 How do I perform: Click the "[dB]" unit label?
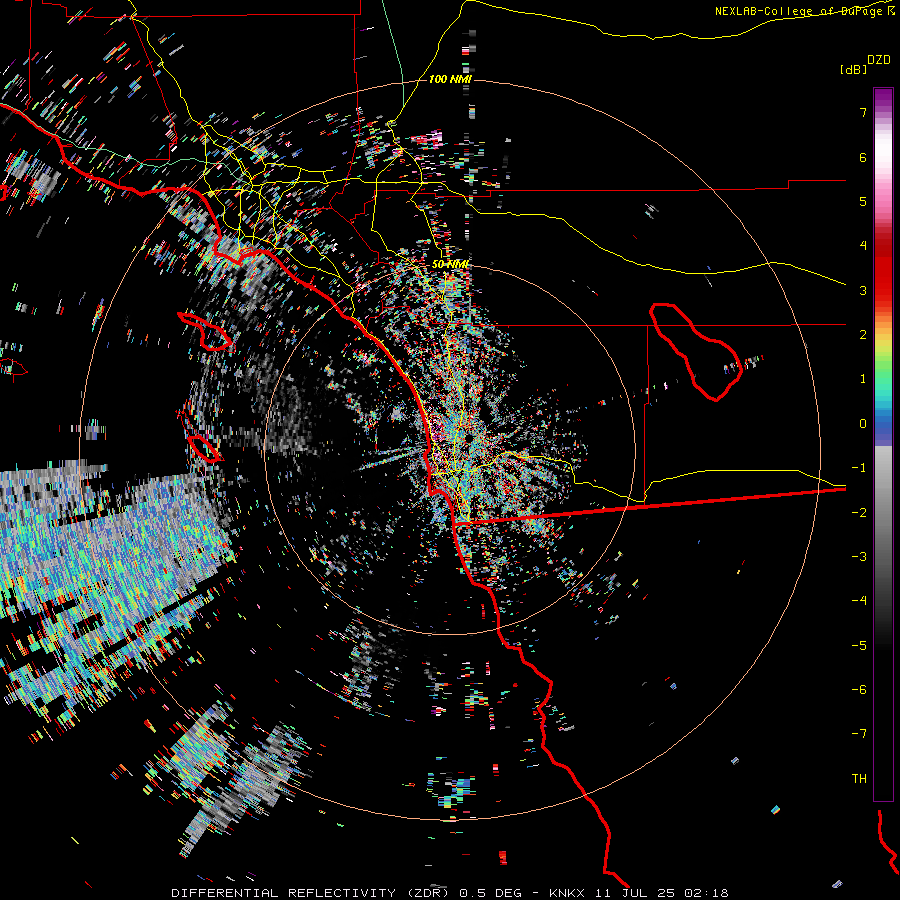coord(854,69)
